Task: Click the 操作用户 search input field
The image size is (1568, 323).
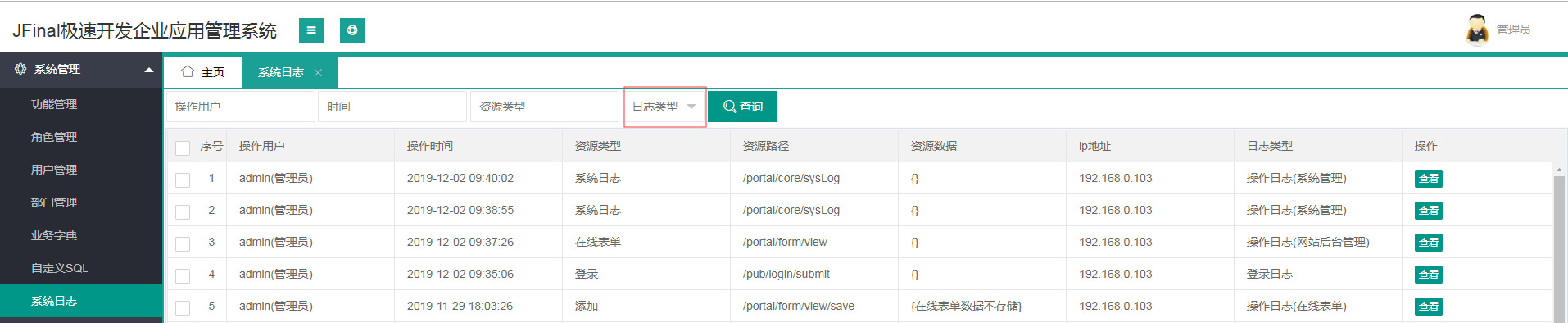Action: coord(241,107)
